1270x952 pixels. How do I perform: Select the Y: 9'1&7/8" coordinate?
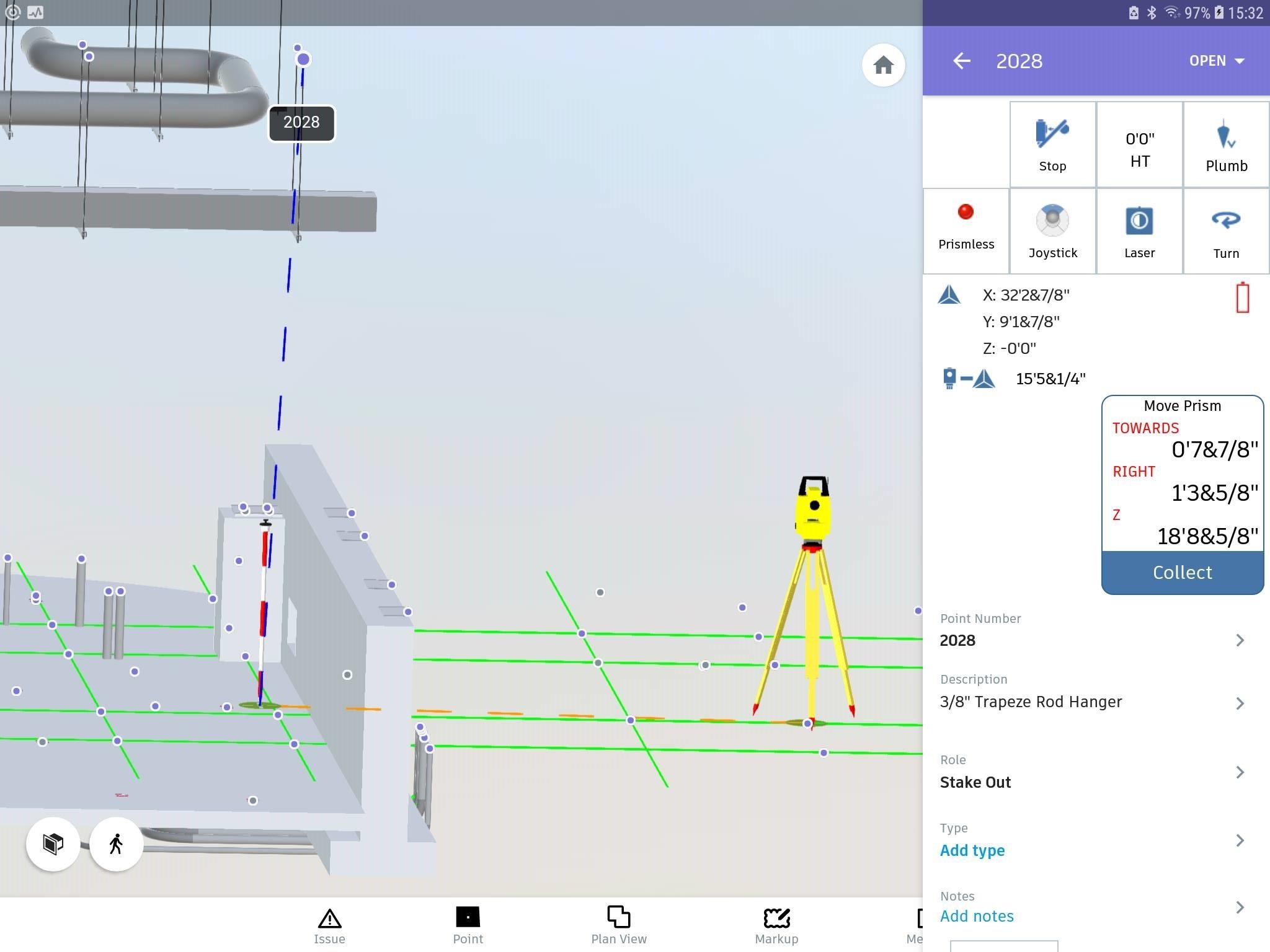coord(1021,322)
